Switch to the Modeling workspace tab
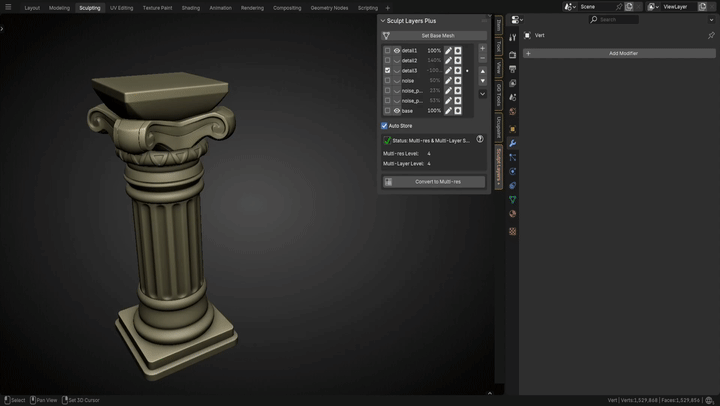 tap(59, 8)
